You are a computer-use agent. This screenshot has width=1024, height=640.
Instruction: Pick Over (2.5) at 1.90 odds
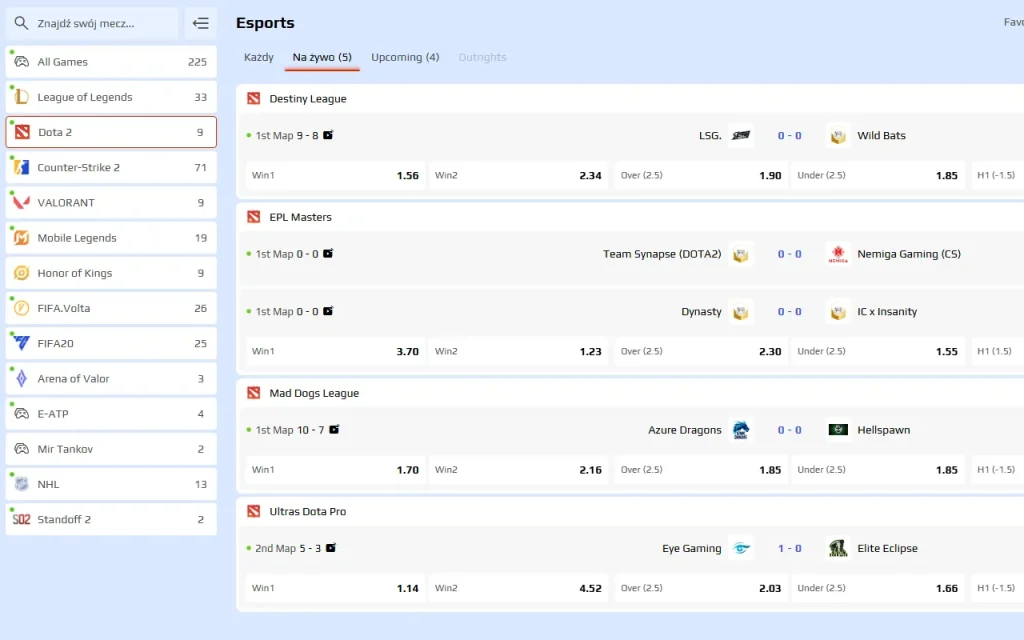tap(701, 175)
